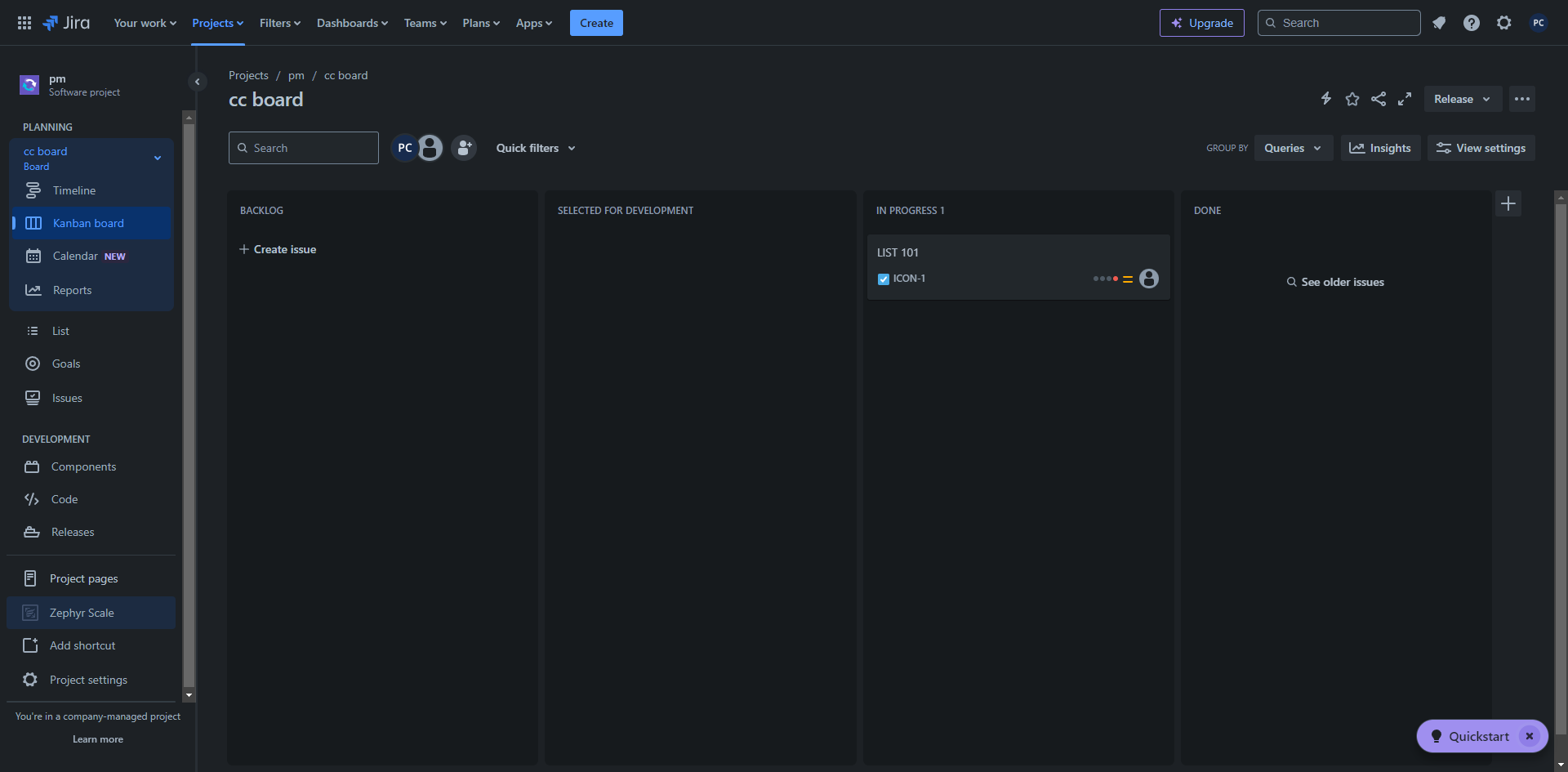Screen dimensions: 1568x772
Task: Click the share board icon
Action: pyautogui.click(x=1379, y=99)
